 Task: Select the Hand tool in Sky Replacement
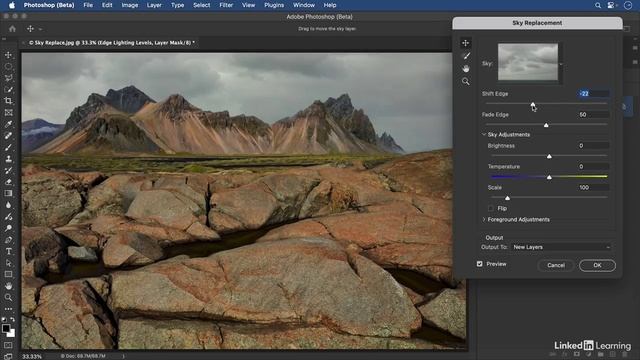(466, 69)
